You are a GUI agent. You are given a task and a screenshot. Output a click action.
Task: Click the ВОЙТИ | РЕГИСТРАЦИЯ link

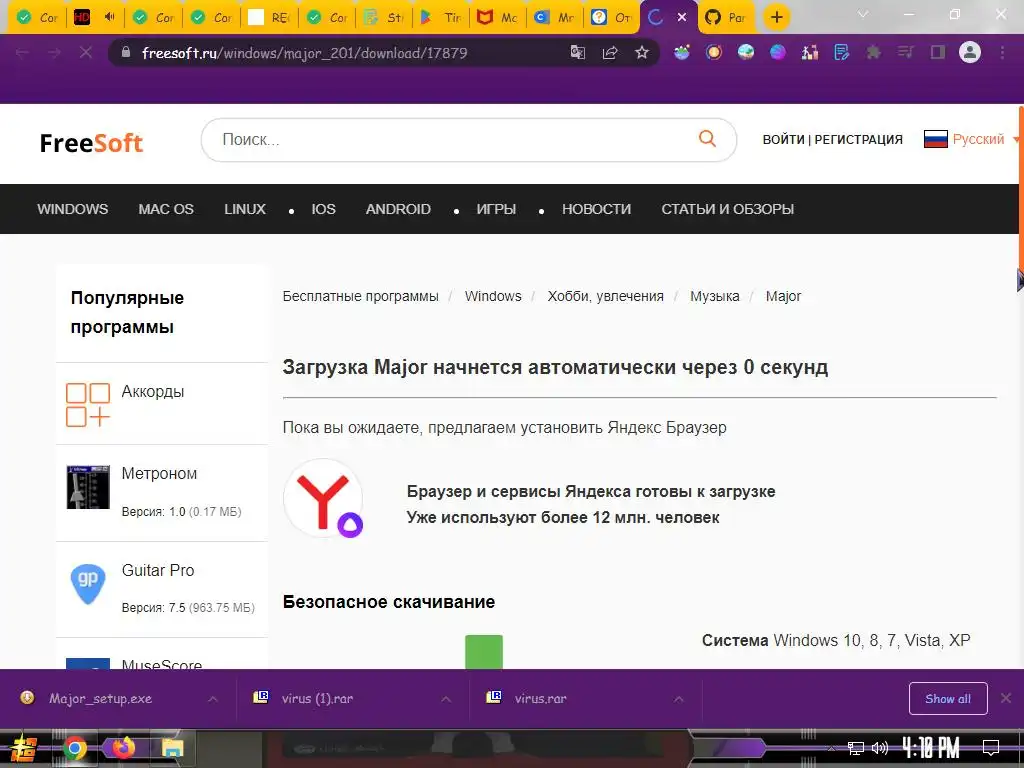pos(833,139)
